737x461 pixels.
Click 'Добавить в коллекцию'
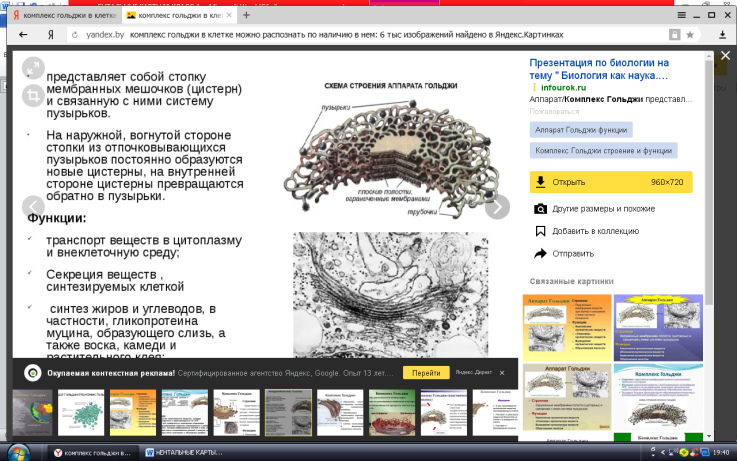point(596,231)
